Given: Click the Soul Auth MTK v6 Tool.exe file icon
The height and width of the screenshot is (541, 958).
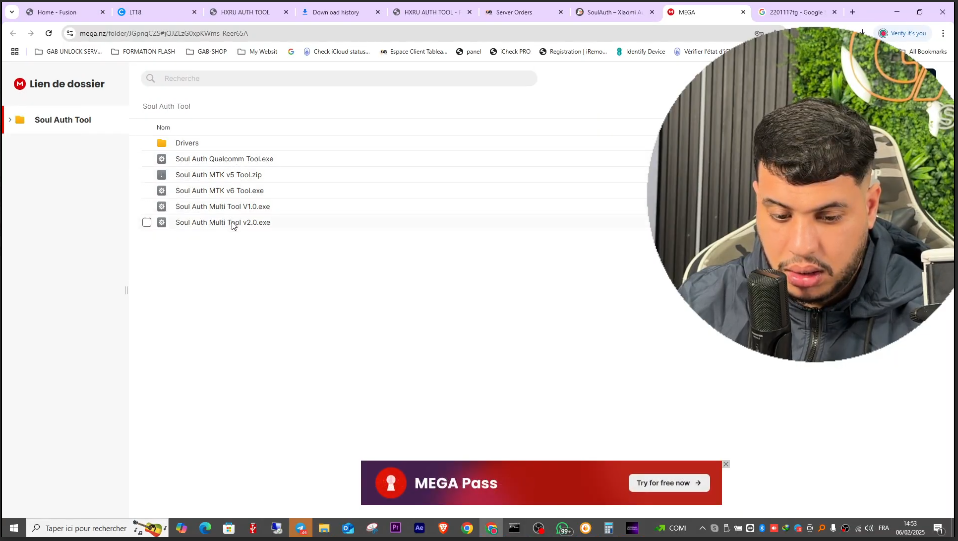Looking at the screenshot, I should 161,191.
